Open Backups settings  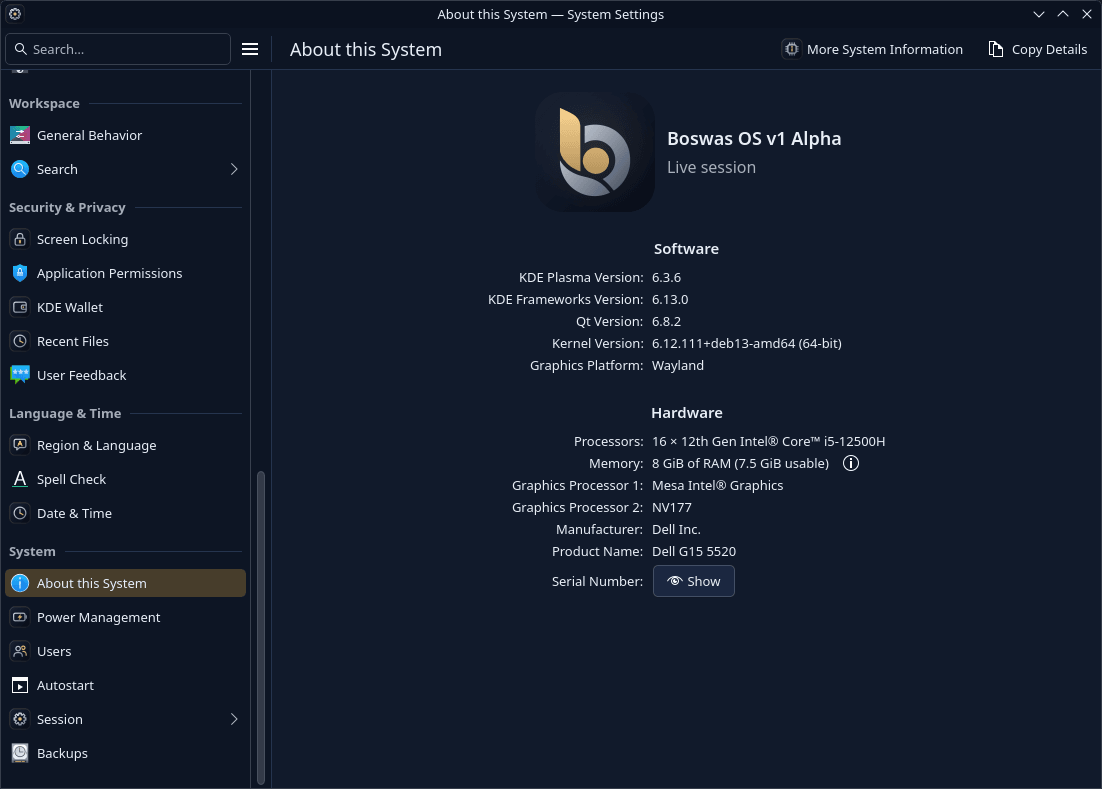[x=125, y=753]
